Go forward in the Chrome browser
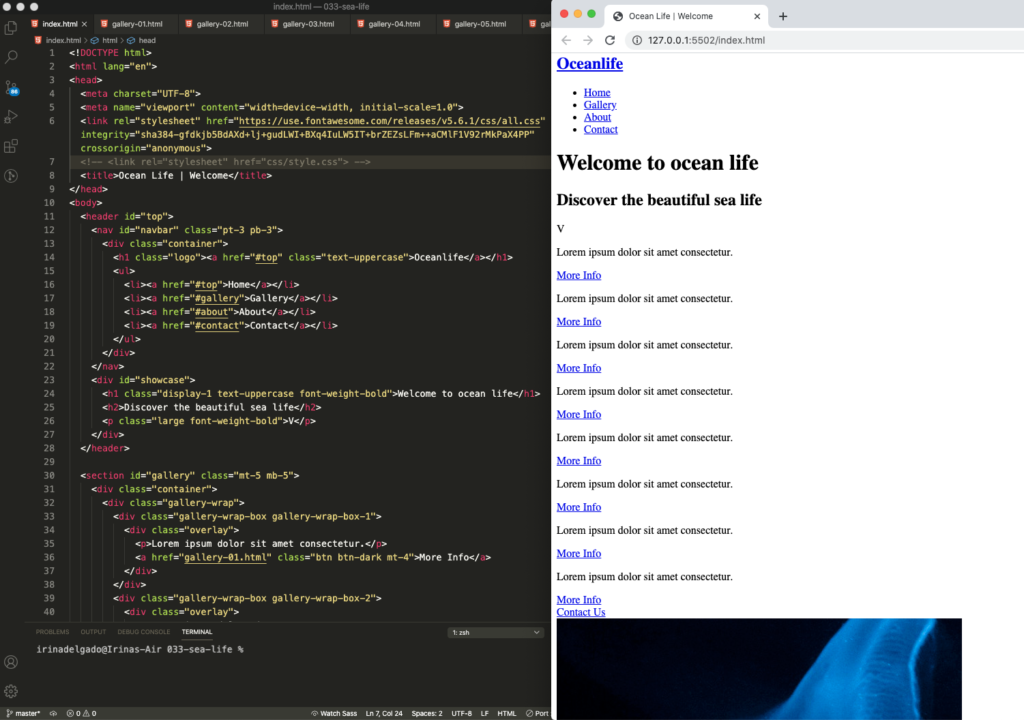The height and width of the screenshot is (720, 1024). 588,41
